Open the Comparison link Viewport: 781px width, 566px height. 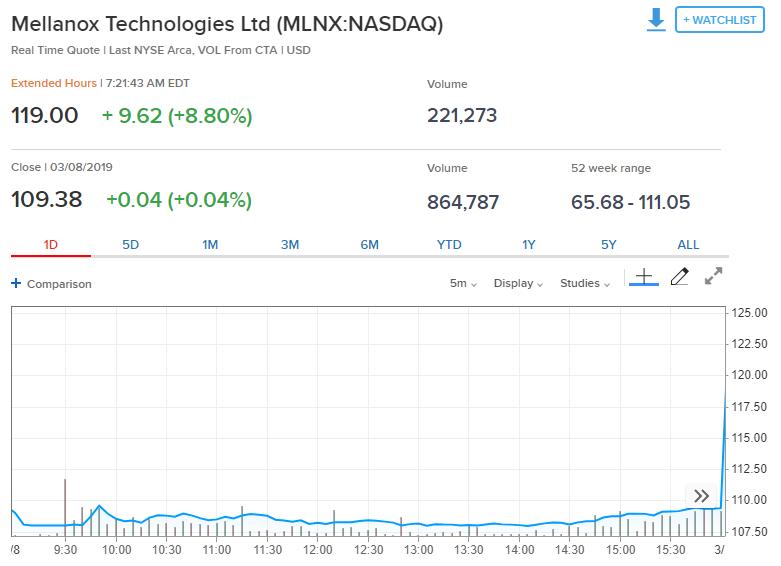[59, 284]
